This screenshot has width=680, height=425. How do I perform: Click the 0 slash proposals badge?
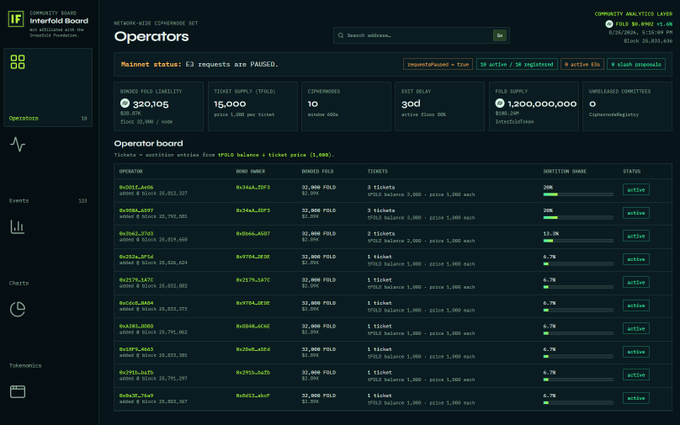point(636,64)
